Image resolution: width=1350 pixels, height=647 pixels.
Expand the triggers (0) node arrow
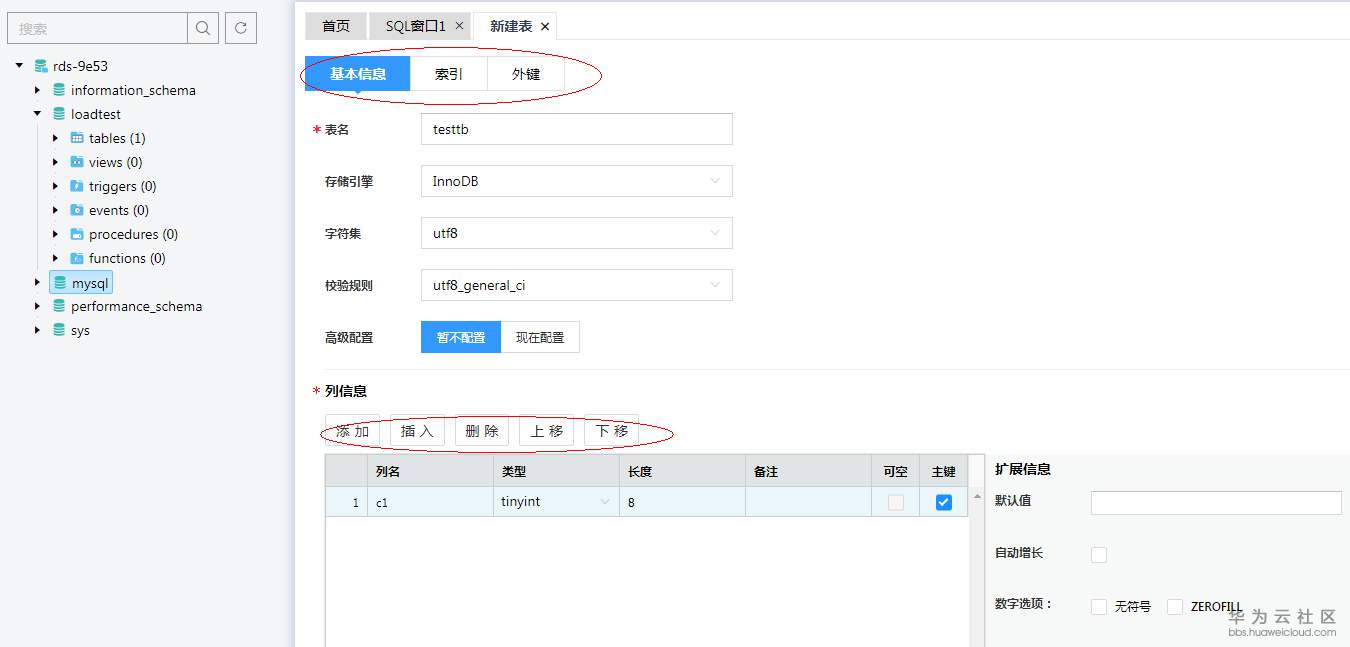pos(55,186)
